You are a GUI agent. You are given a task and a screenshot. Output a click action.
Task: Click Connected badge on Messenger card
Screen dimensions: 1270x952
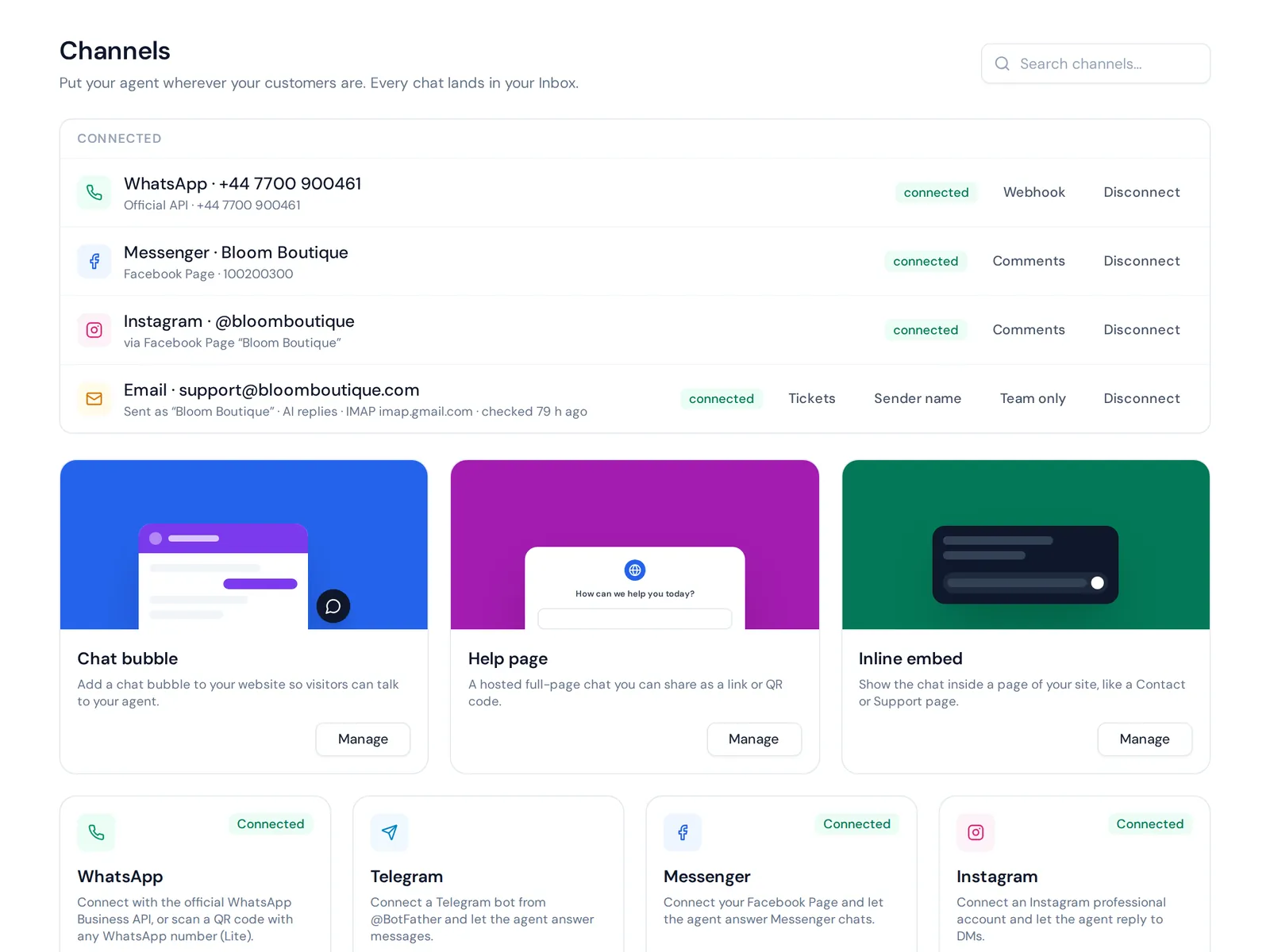(x=857, y=824)
